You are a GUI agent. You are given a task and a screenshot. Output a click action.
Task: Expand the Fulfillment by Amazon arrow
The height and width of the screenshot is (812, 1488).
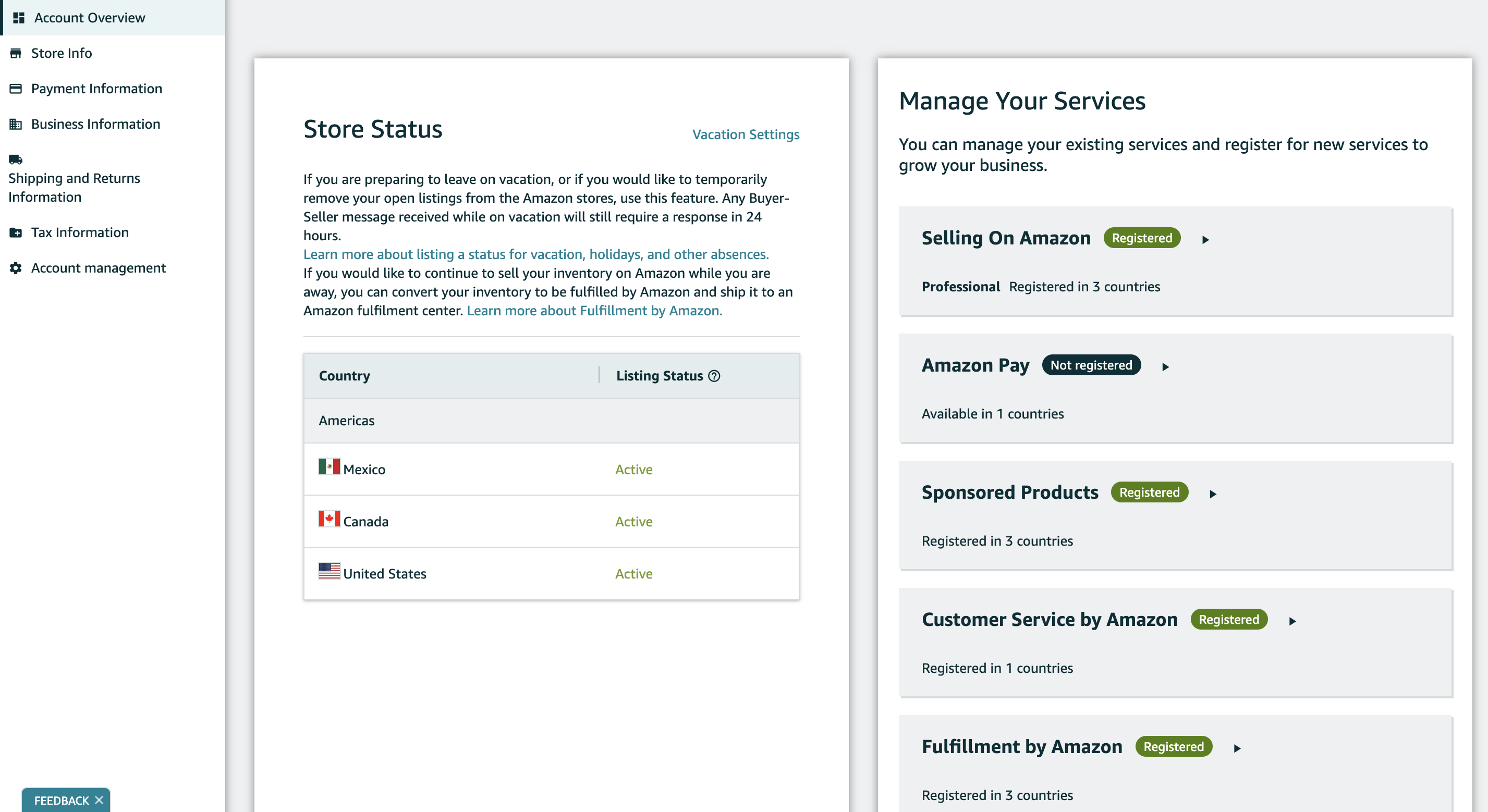pos(1237,748)
